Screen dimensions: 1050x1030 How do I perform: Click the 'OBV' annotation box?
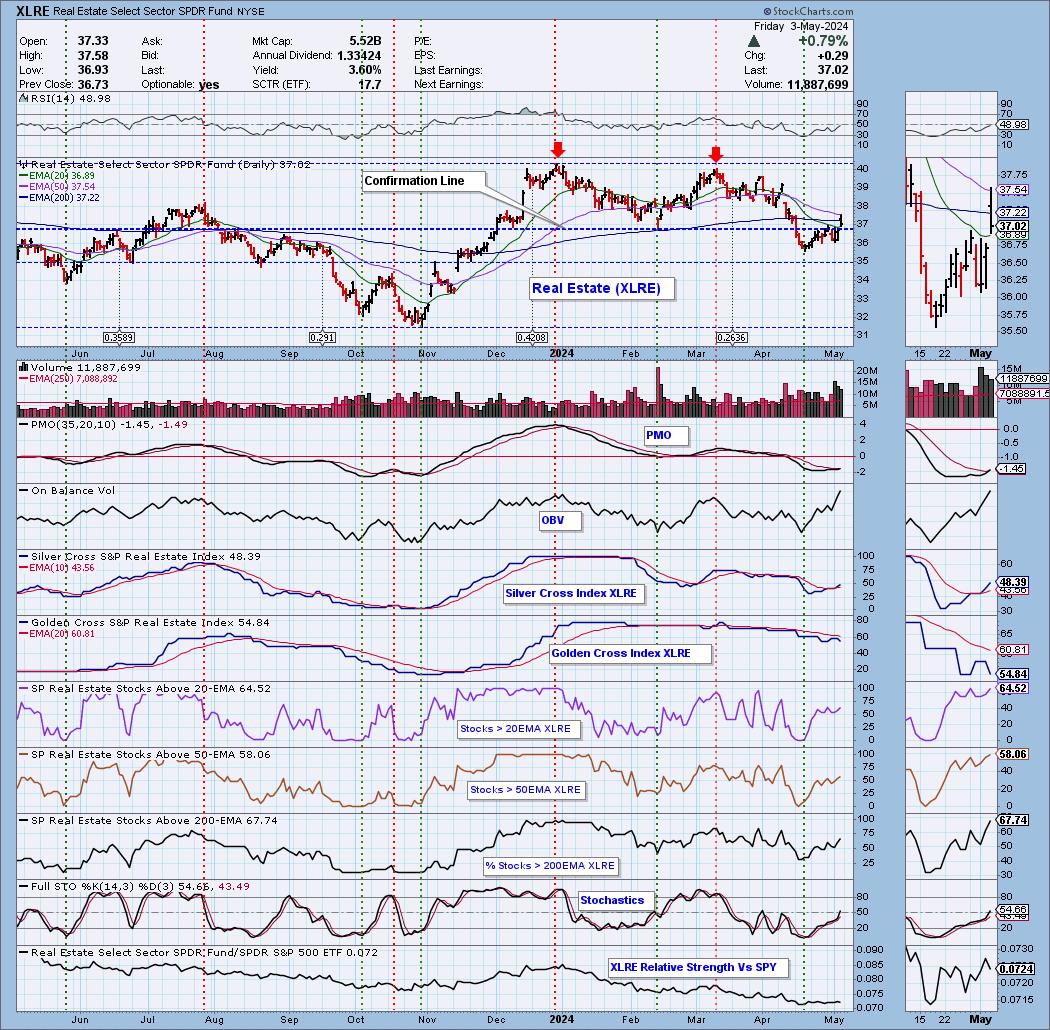pyautogui.click(x=560, y=520)
